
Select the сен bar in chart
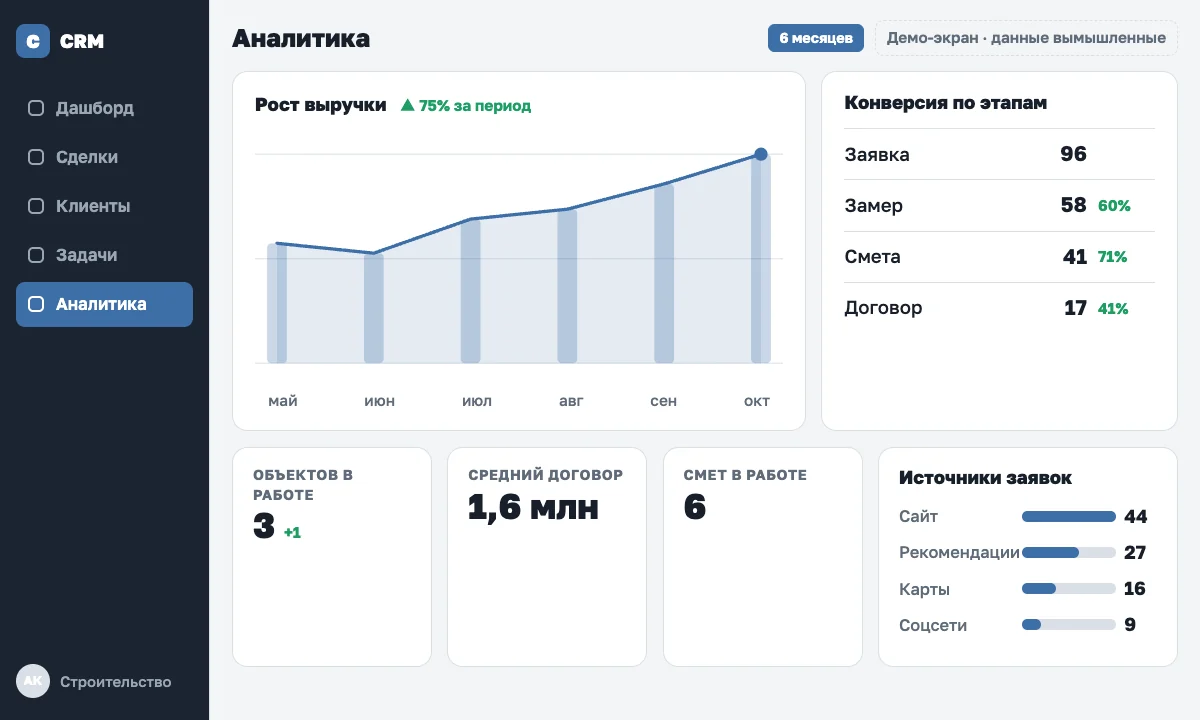click(664, 273)
